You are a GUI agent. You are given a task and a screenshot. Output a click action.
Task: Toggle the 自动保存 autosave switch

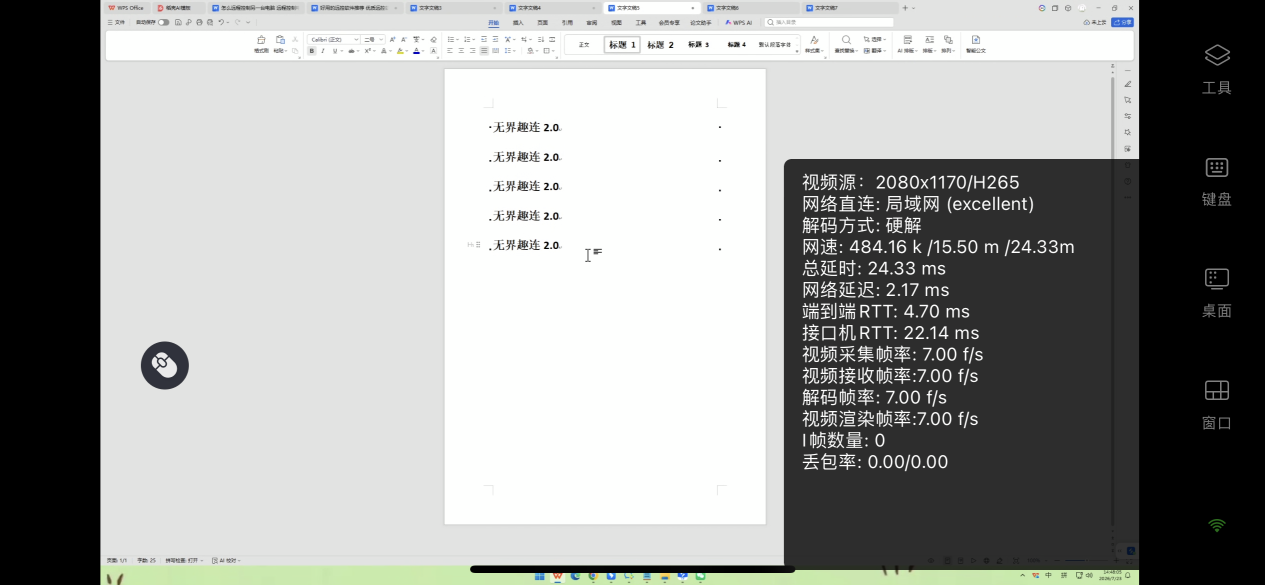tap(164, 22)
